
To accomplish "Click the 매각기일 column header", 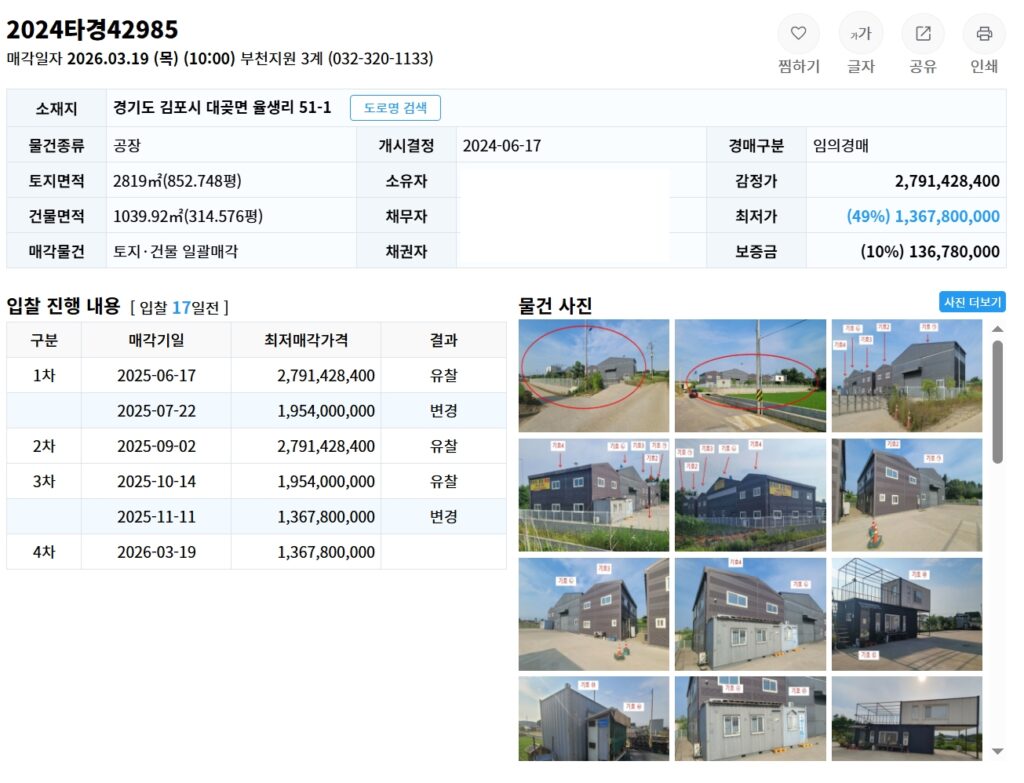I will pyautogui.click(x=156, y=340).
